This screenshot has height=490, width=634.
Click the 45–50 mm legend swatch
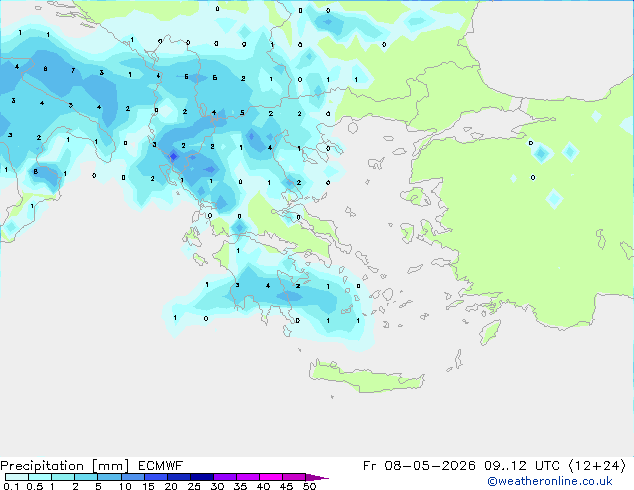click(x=294, y=477)
